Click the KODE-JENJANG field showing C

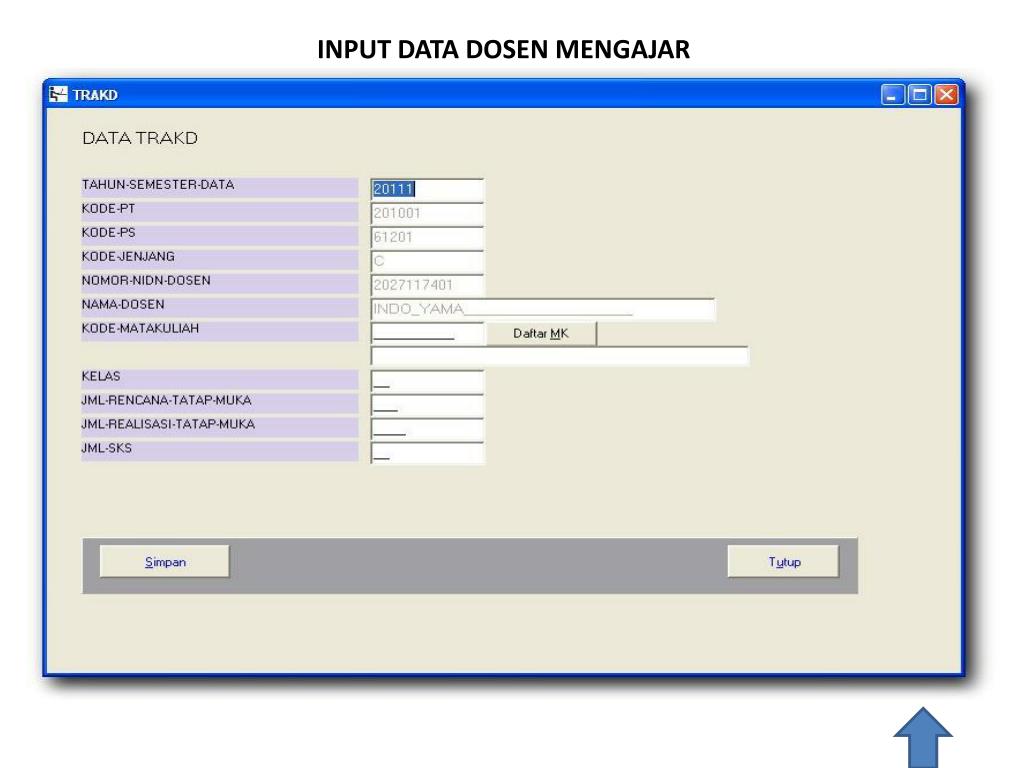(x=427, y=261)
